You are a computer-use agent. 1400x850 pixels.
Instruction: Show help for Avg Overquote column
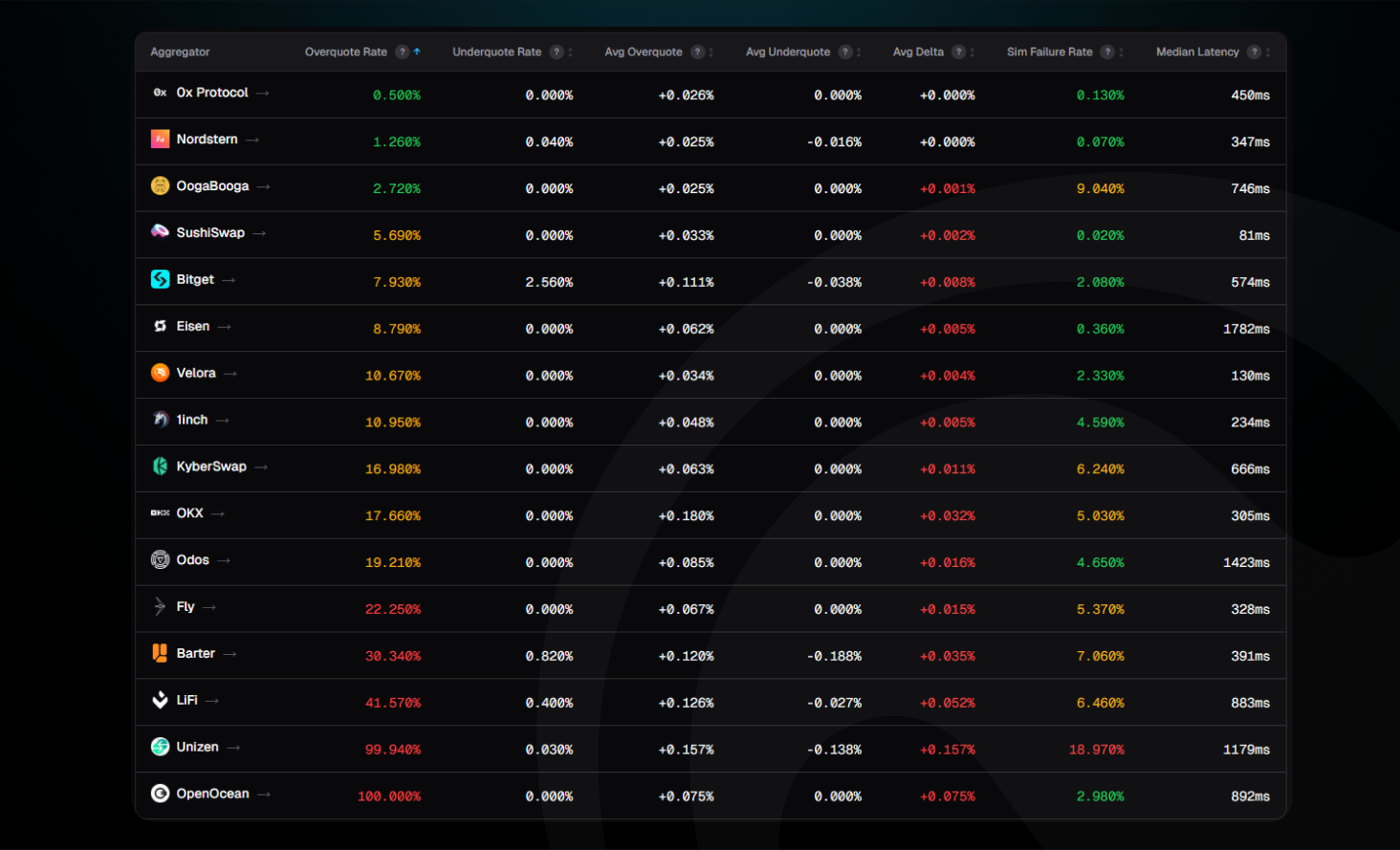point(698,52)
